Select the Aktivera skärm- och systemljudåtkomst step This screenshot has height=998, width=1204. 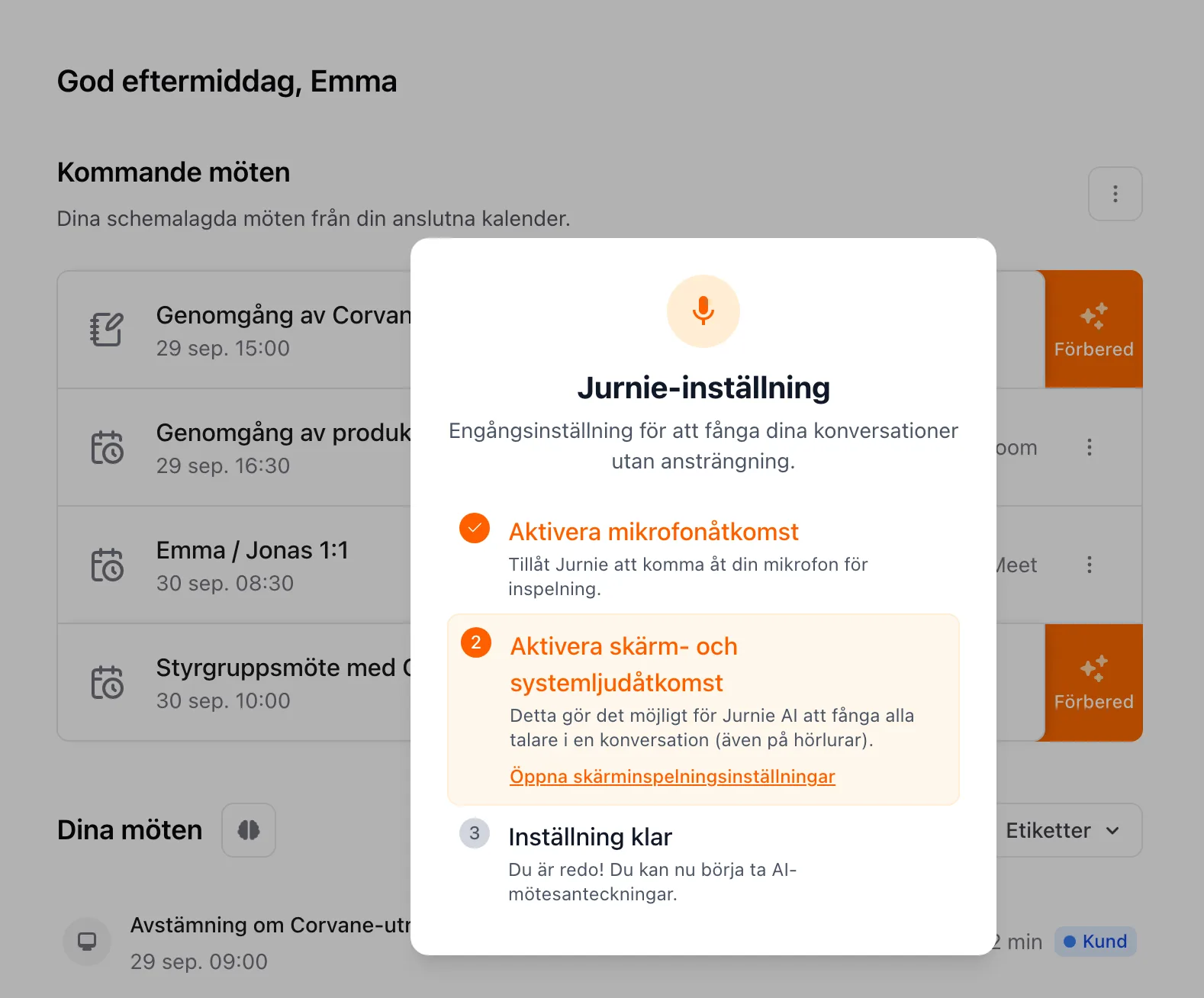(x=703, y=710)
